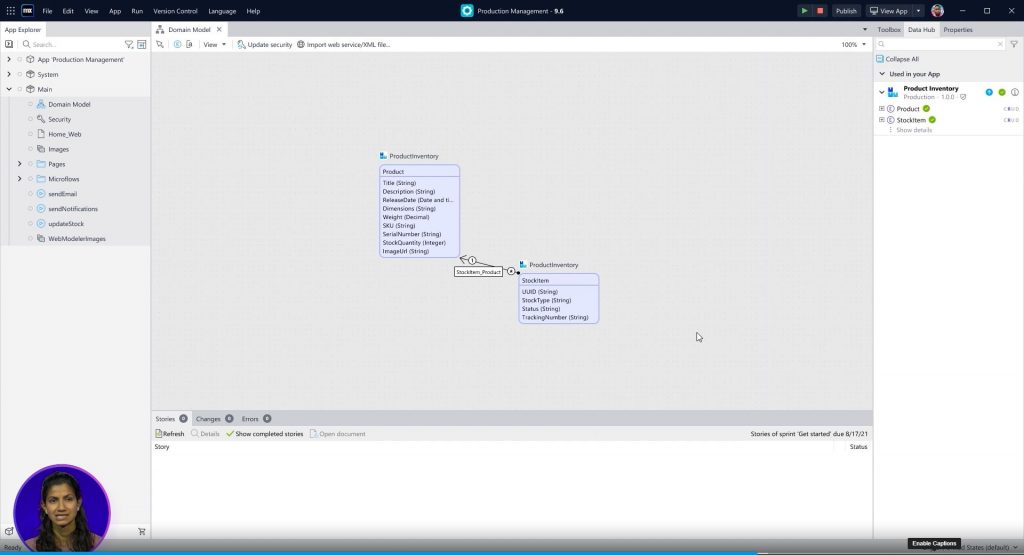Click the Update security toolbar icon
Image resolution: width=1024 pixels, height=555 pixels.
pos(241,44)
